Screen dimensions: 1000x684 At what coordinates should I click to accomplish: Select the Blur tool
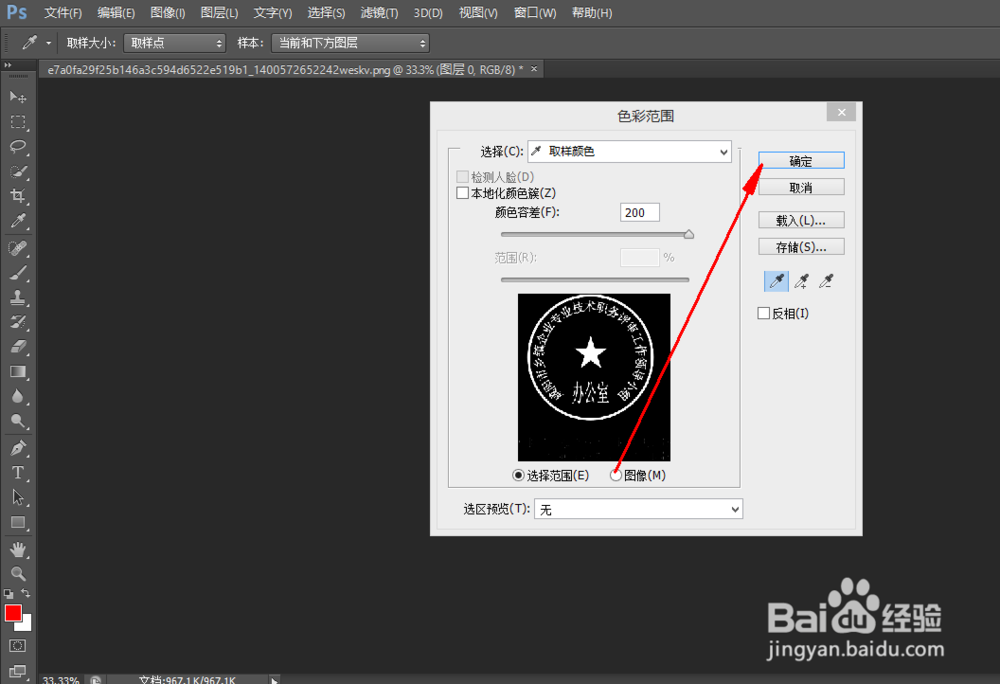pyautogui.click(x=18, y=397)
